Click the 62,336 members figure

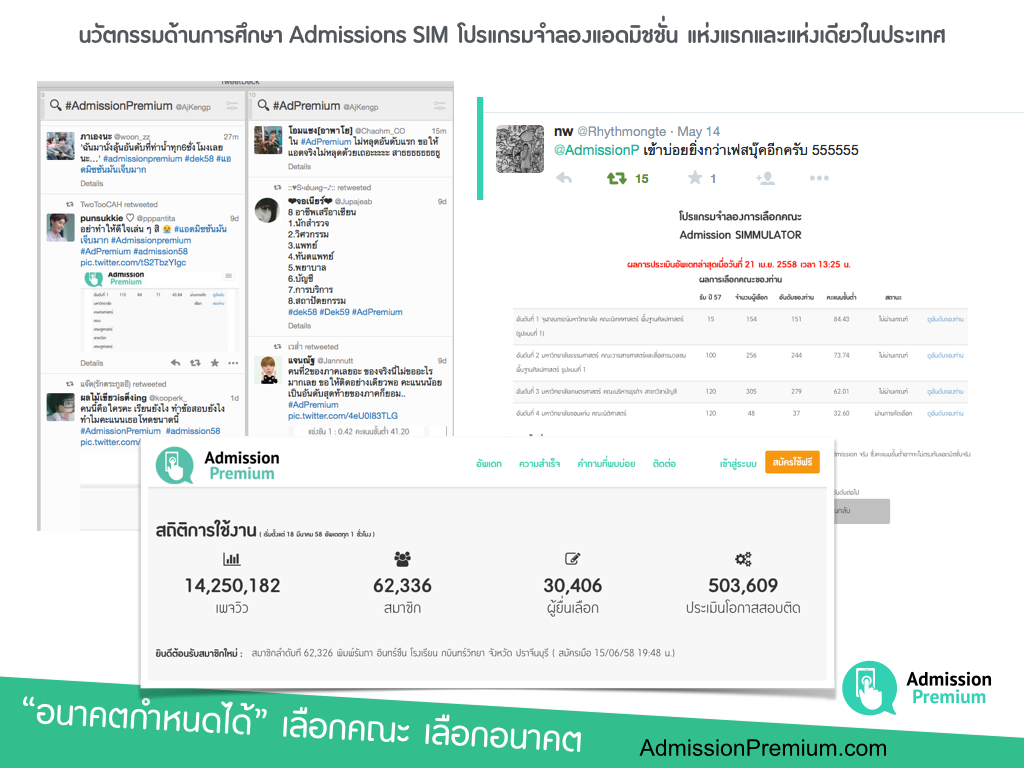[x=402, y=586]
